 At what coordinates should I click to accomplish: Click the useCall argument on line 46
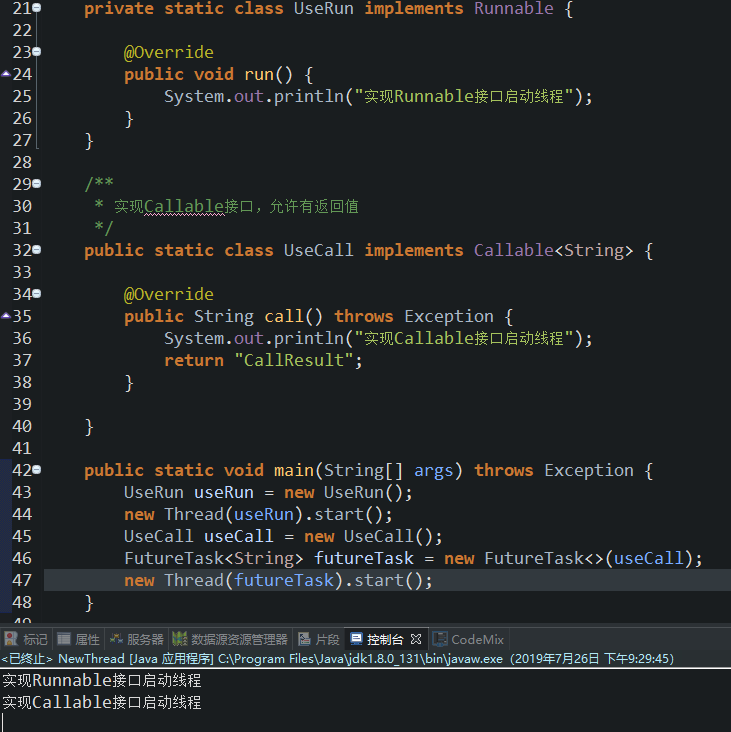[648, 558]
